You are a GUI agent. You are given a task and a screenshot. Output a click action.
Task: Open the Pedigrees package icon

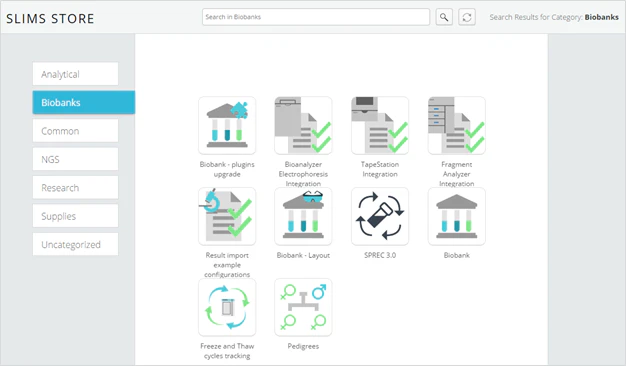click(303, 307)
